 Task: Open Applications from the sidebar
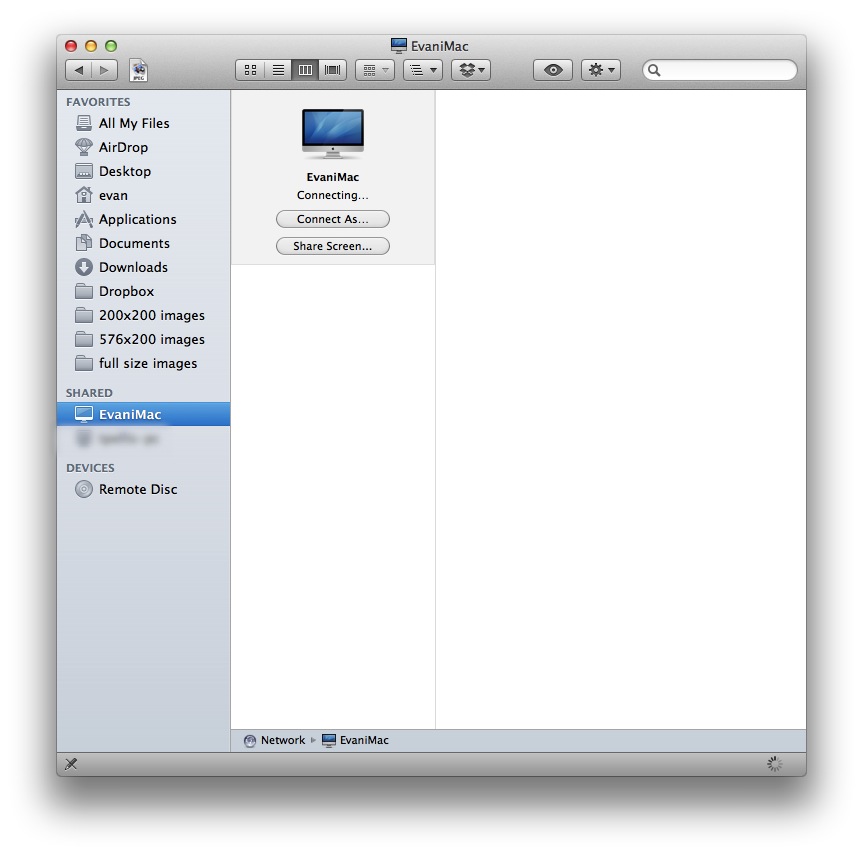coord(137,219)
